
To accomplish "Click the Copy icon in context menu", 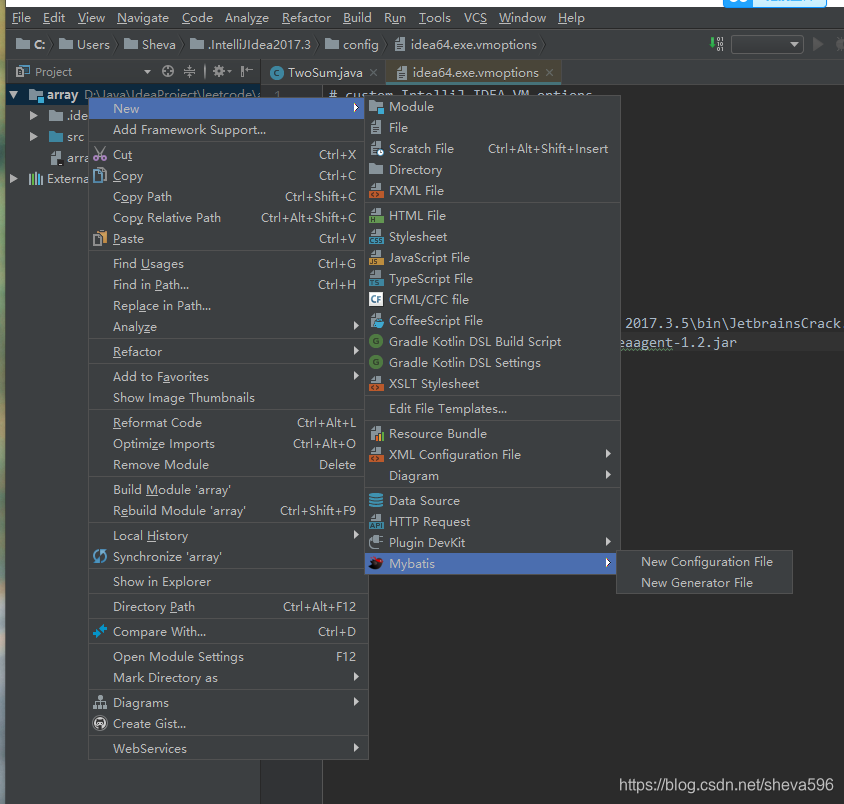I will [x=100, y=175].
